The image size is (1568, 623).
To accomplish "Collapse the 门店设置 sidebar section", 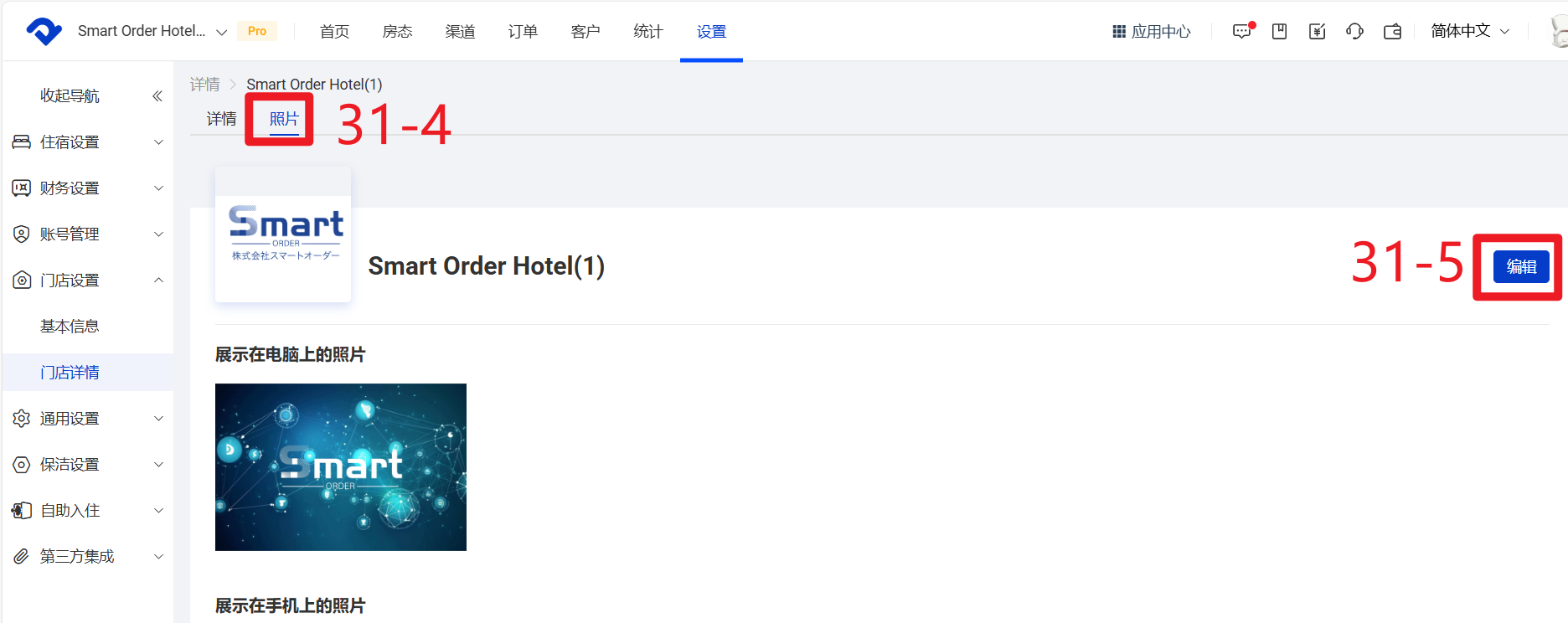I will (88, 281).
